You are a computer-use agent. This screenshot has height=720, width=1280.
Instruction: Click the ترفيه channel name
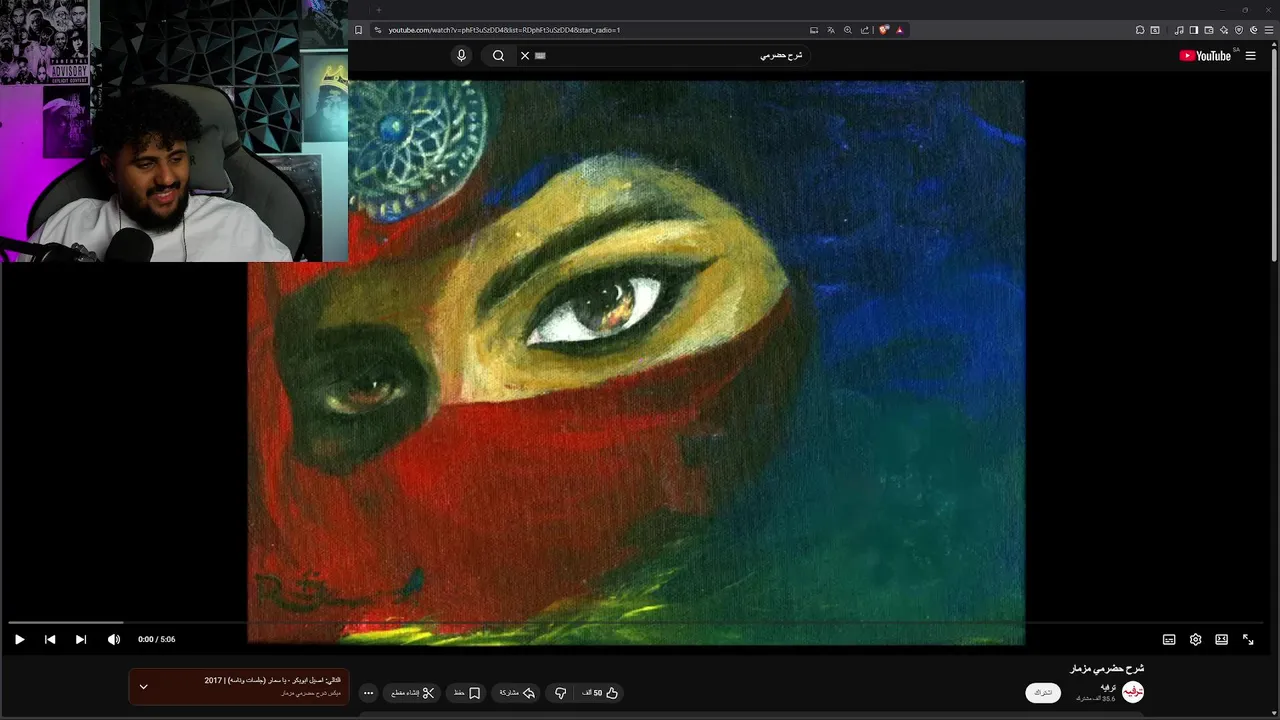coord(1108,687)
